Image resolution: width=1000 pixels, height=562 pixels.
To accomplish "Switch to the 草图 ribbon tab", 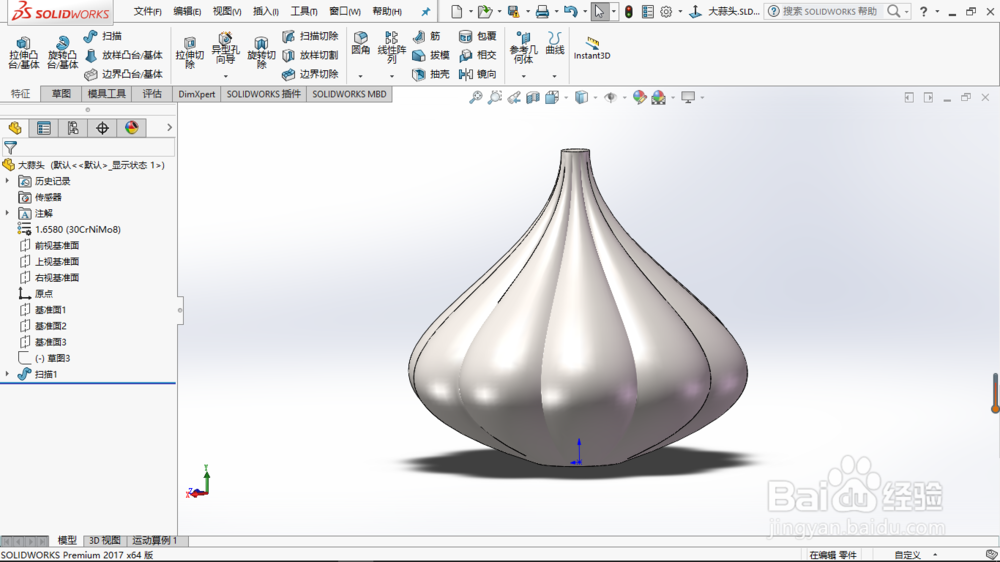I will coord(61,94).
